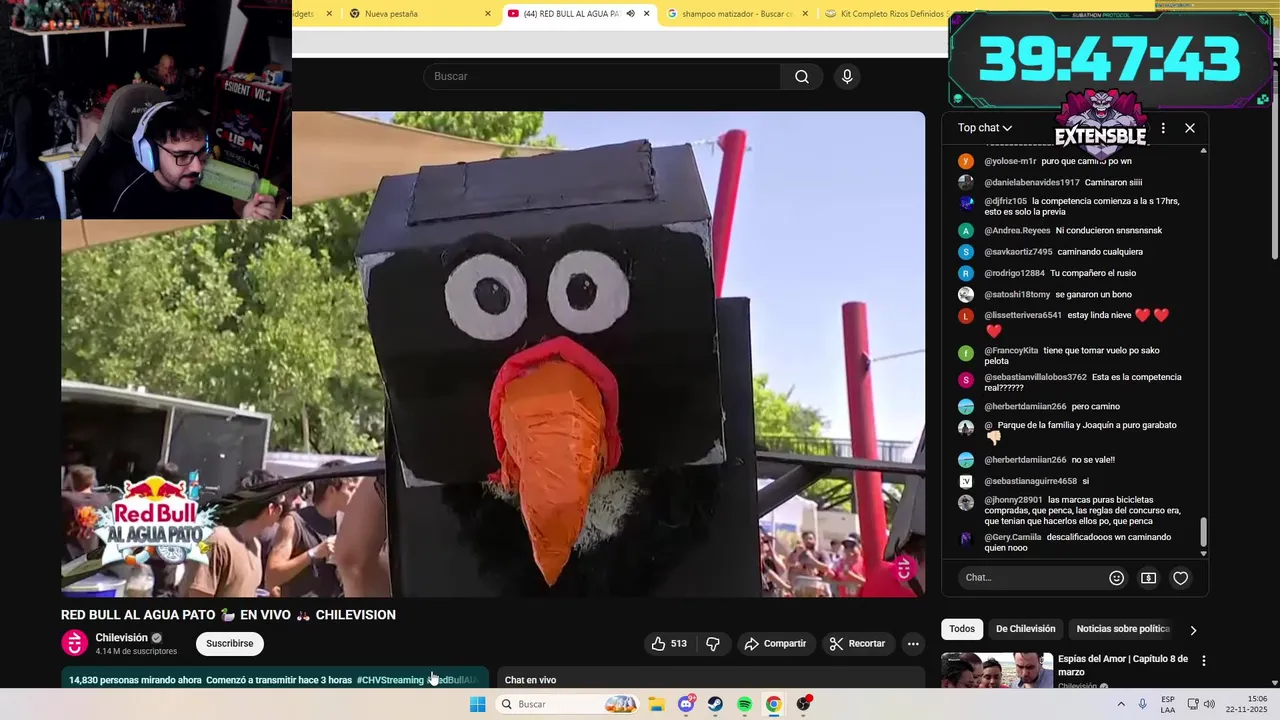This screenshot has height=720, width=1280.
Task: Click username @jhonny28901 in chat
Action: tap(1013, 500)
